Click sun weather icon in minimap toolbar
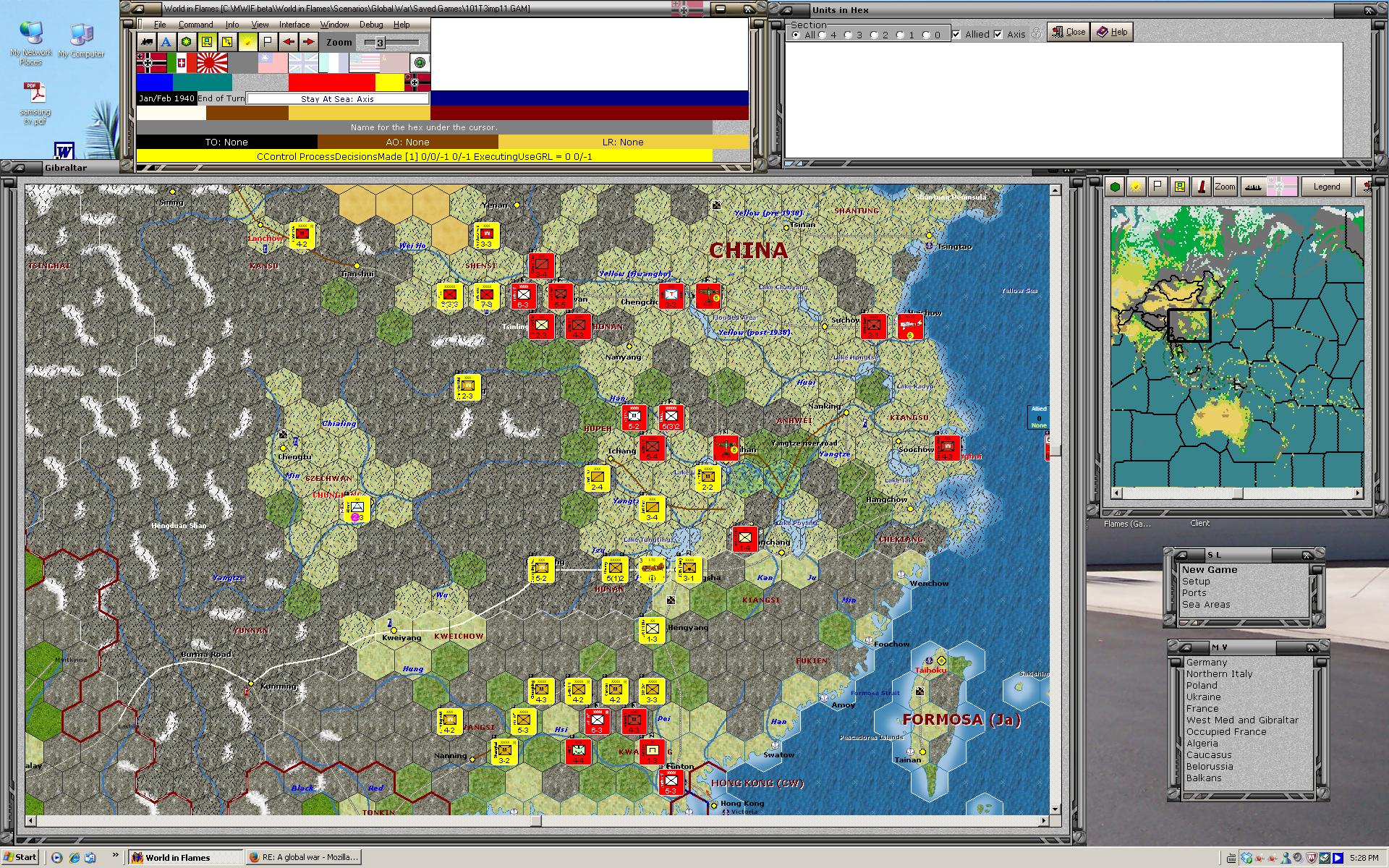 (x=1137, y=187)
